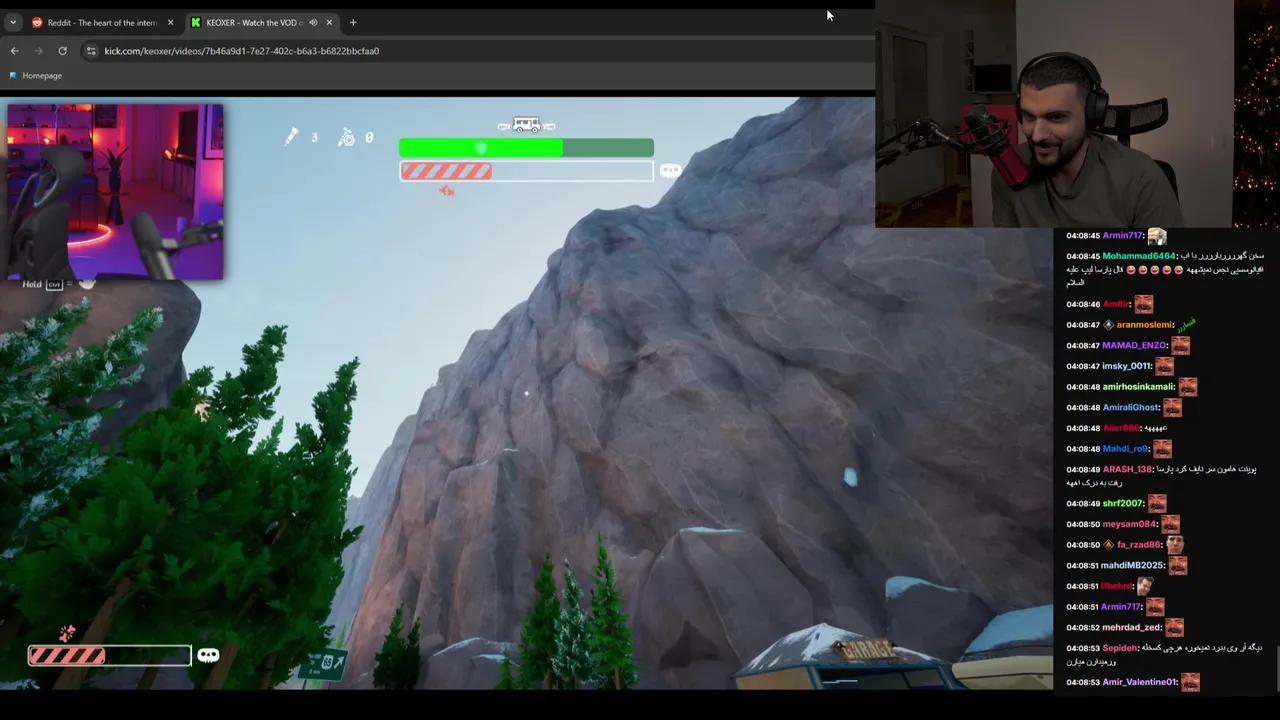The height and width of the screenshot is (720, 1280).
Task: Click the shrf2007 username in chat
Action: pyautogui.click(x=1122, y=504)
